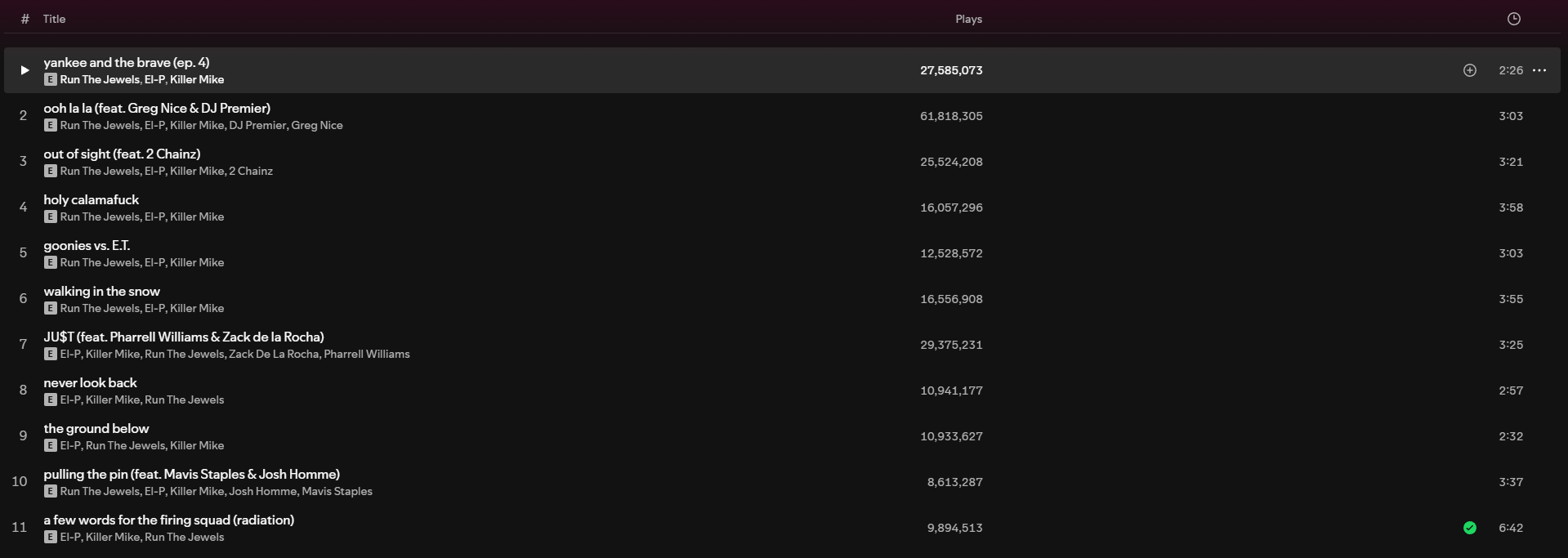Click green saved checkmark on track 11
1568x558 pixels.
(x=1469, y=528)
